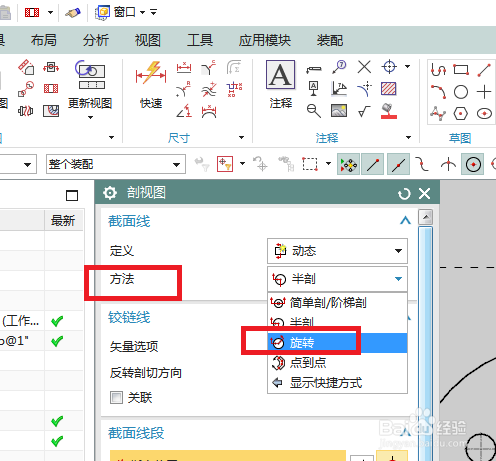Select the sketch Profile tool
The height and width of the screenshot is (461, 496).
click(438, 69)
